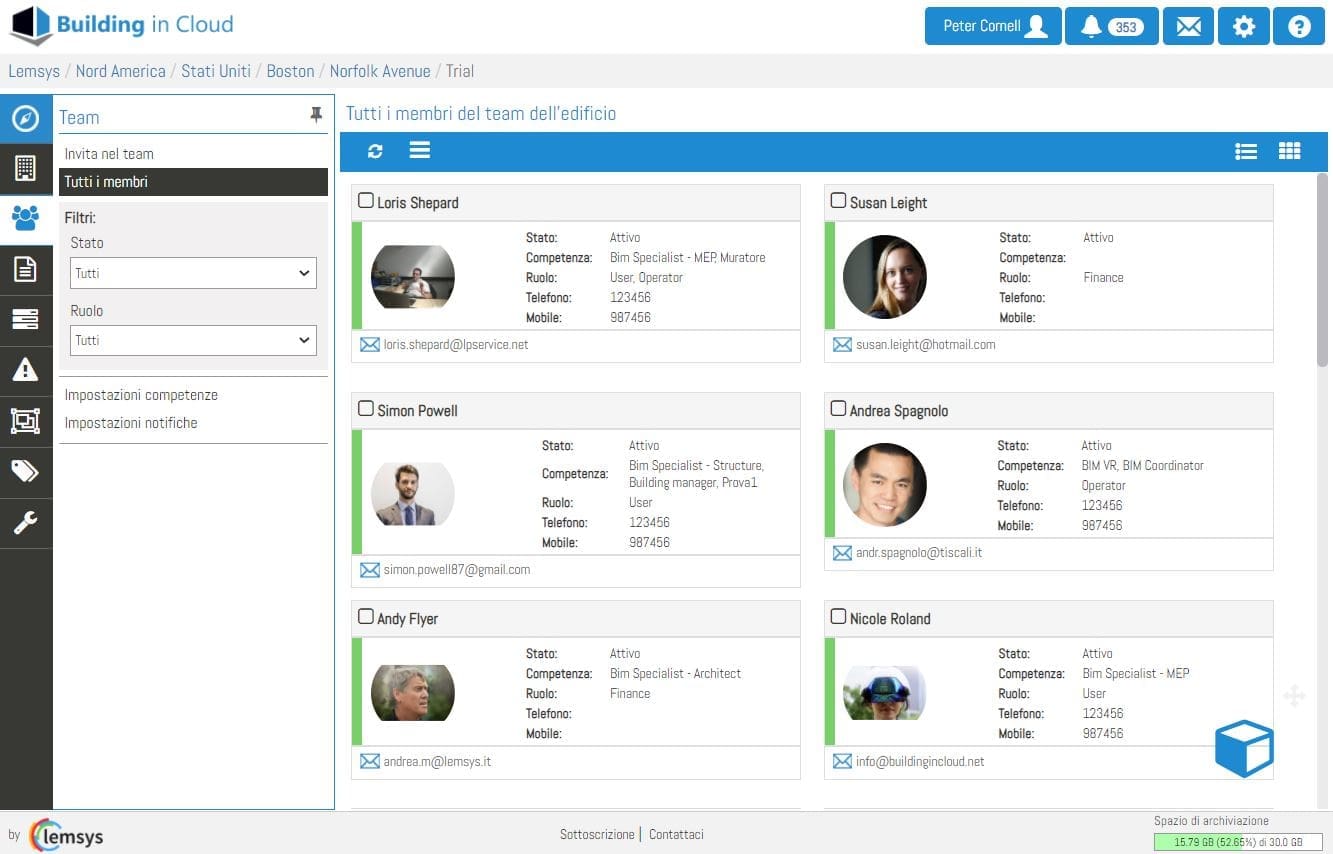Viewport: 1333px width, 854px height.
Task: Open the object group sidebar icon
Action: [x=25, y=421]
